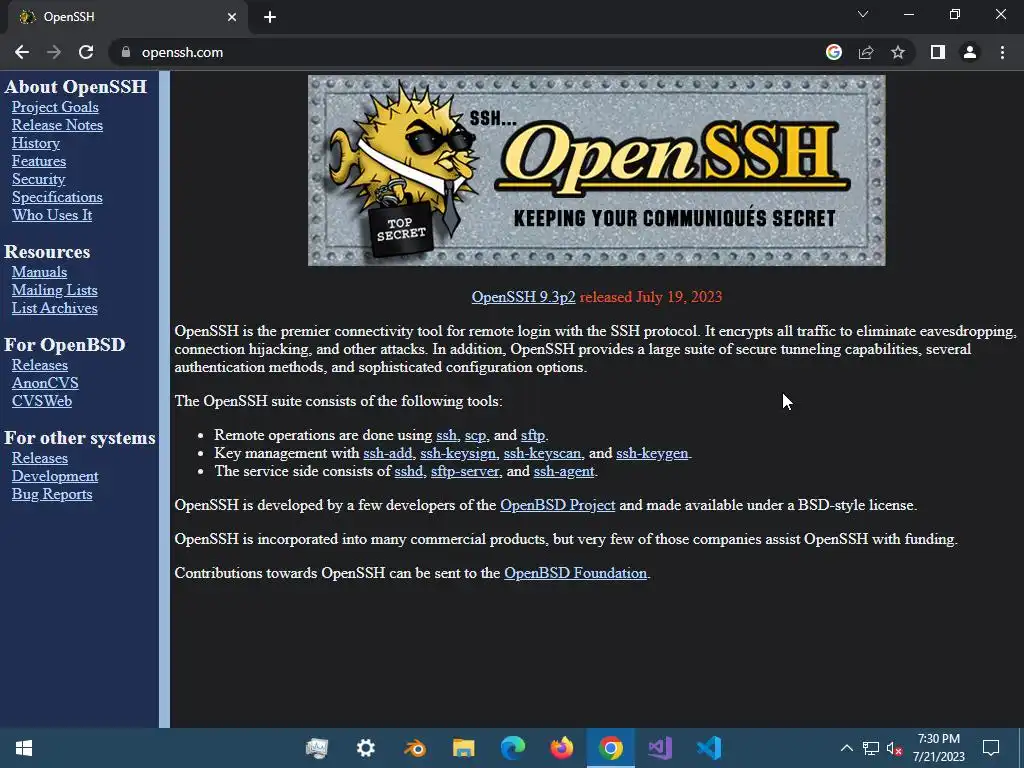Open Who Uses It link
Viewport: 1024px width, 768px height.
[x=52, y=215]
